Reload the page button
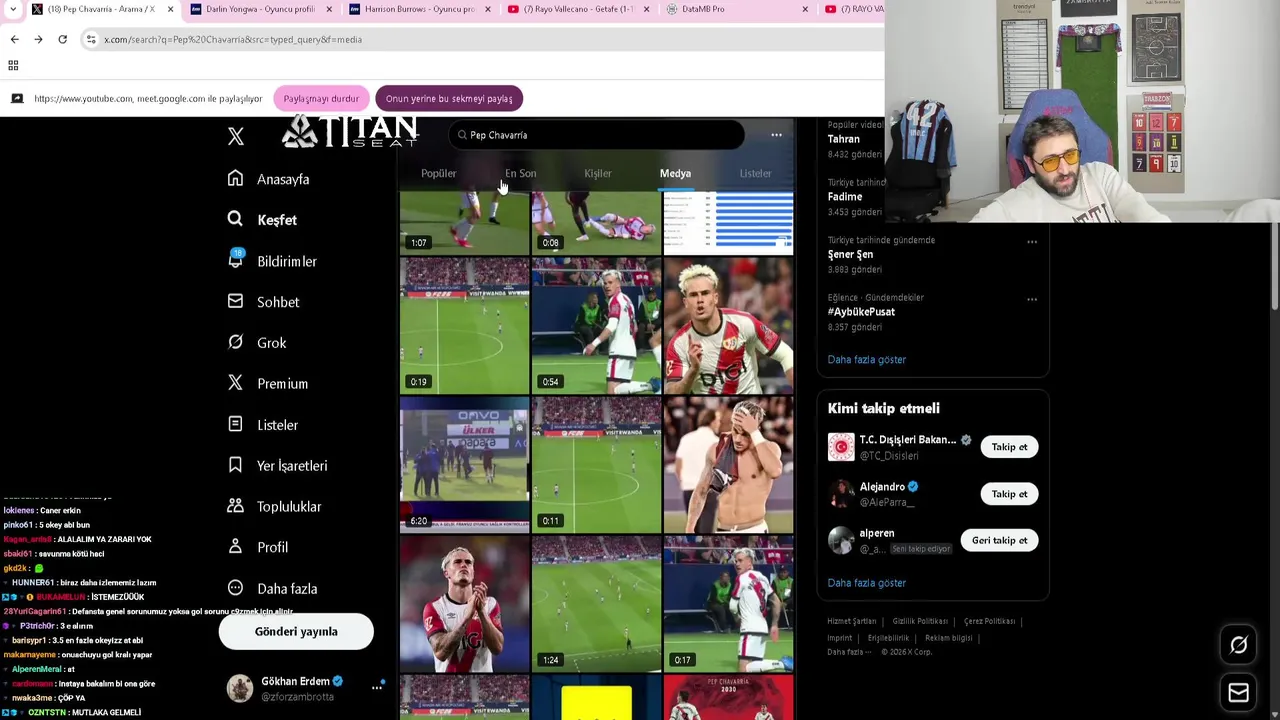 click(x=62, y=39)
